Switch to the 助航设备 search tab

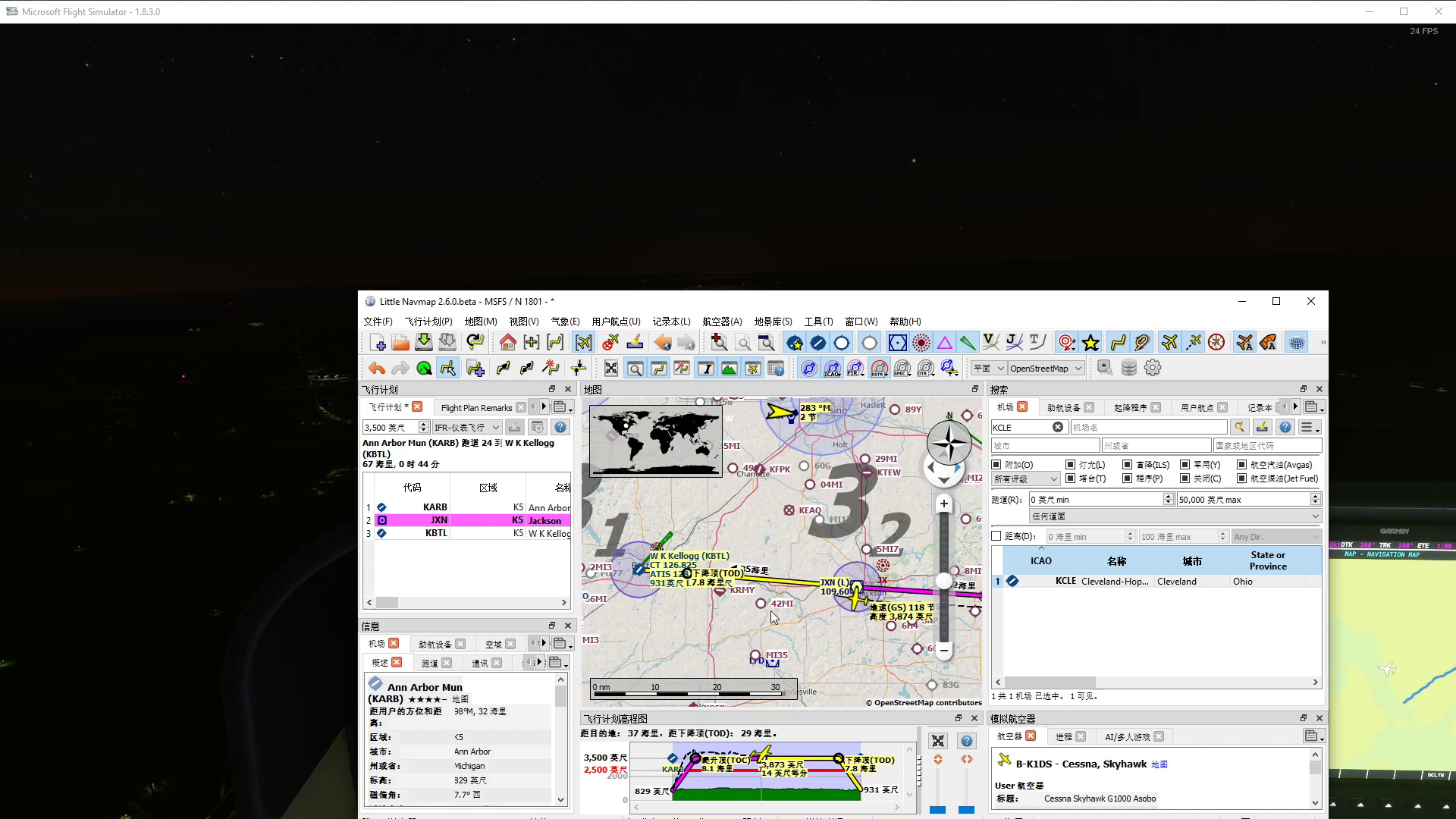pyautogui.click(x=1063, y=408)
